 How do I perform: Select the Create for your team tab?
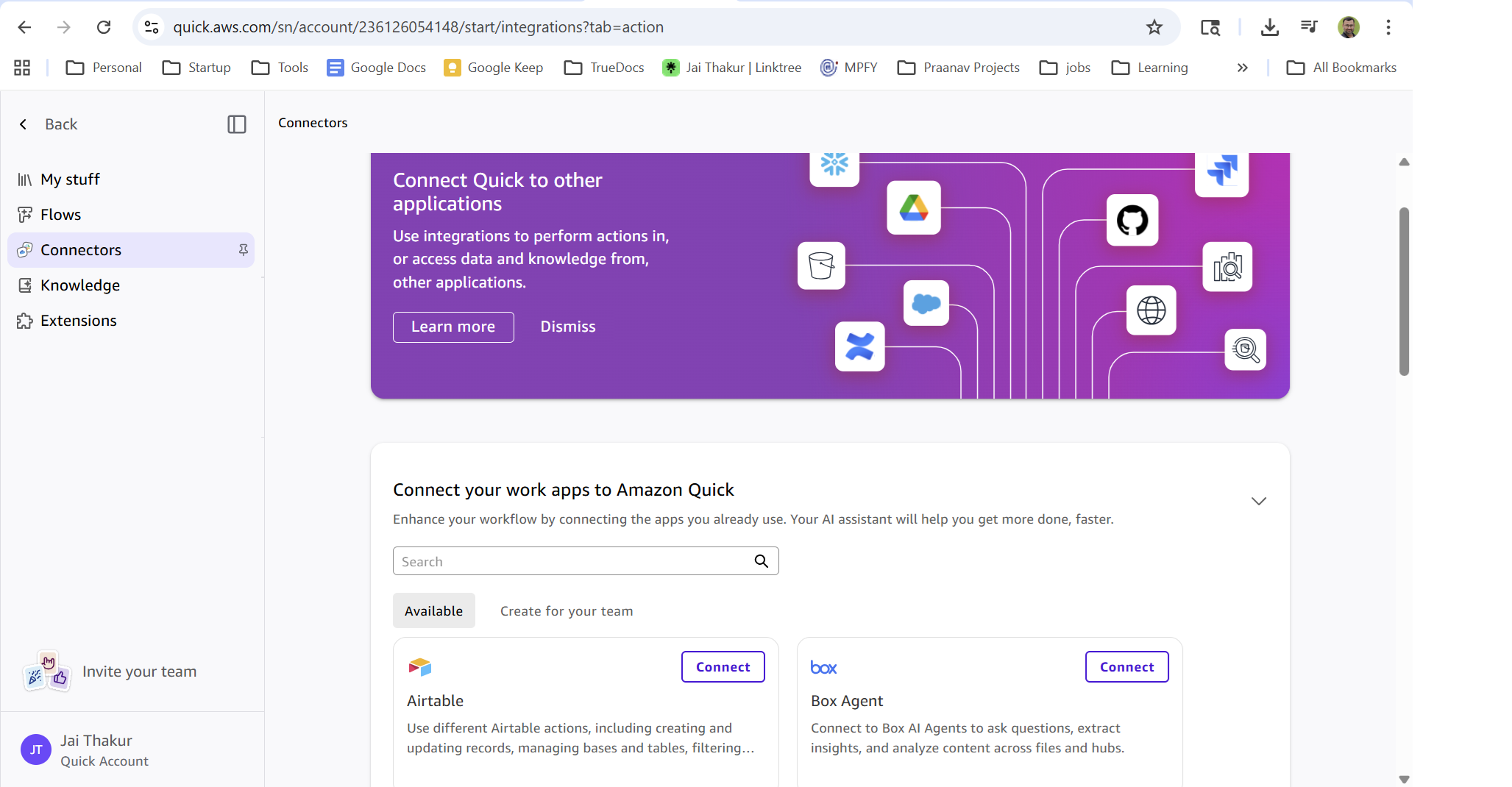567,610
